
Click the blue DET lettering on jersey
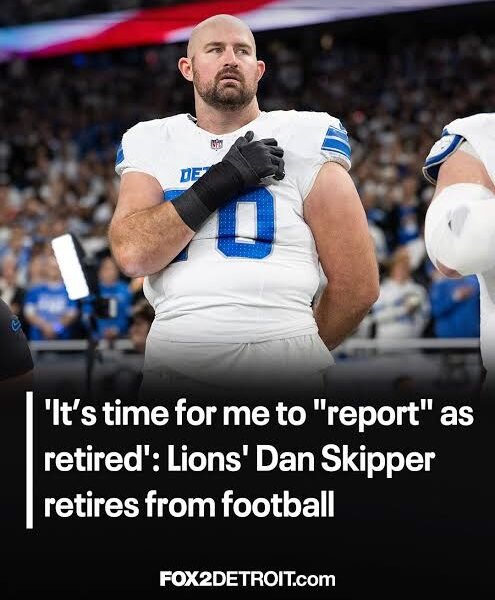click(x=189, y=175)
